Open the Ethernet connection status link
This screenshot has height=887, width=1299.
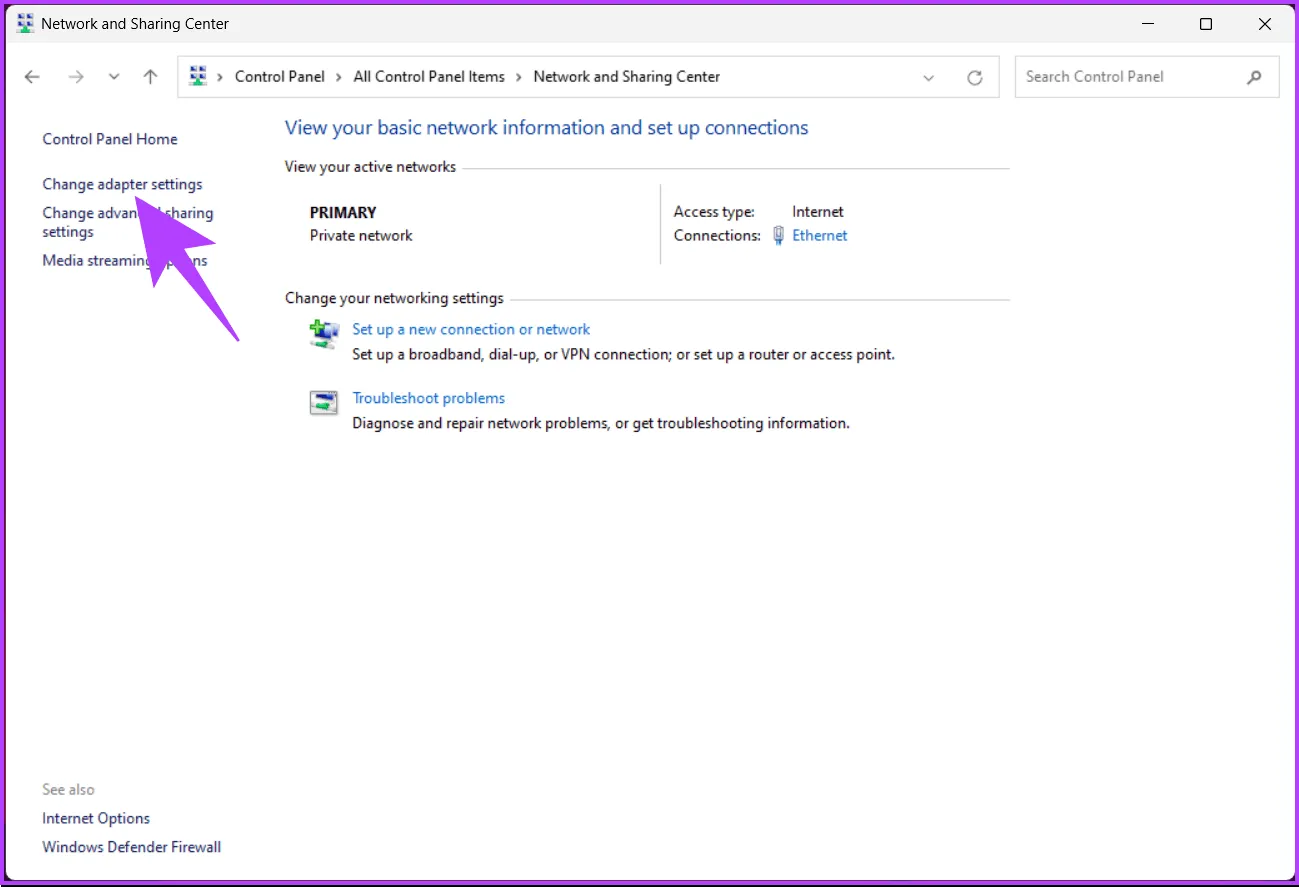[x=819, y=236]
